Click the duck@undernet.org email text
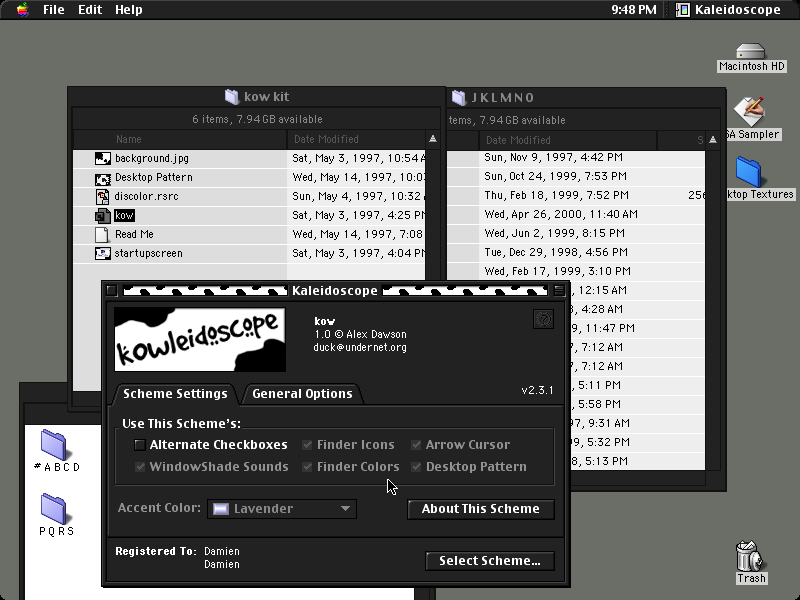Image resolution: width=800 pixels, height=600 pixels. [x=360, y=347]
